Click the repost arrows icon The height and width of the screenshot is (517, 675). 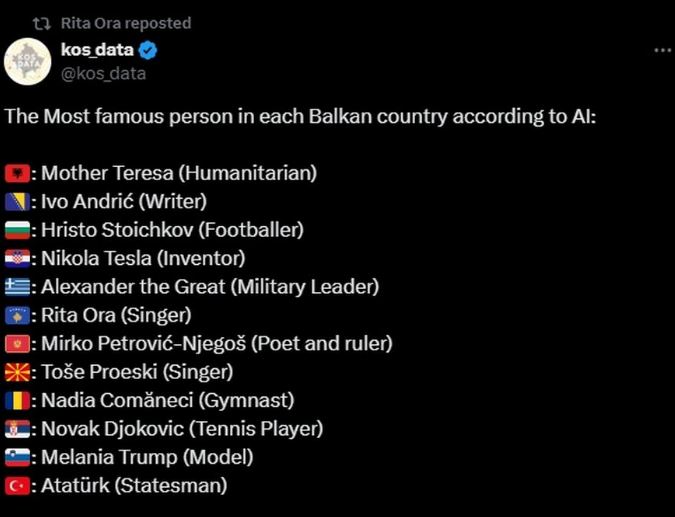pos(42,24)
